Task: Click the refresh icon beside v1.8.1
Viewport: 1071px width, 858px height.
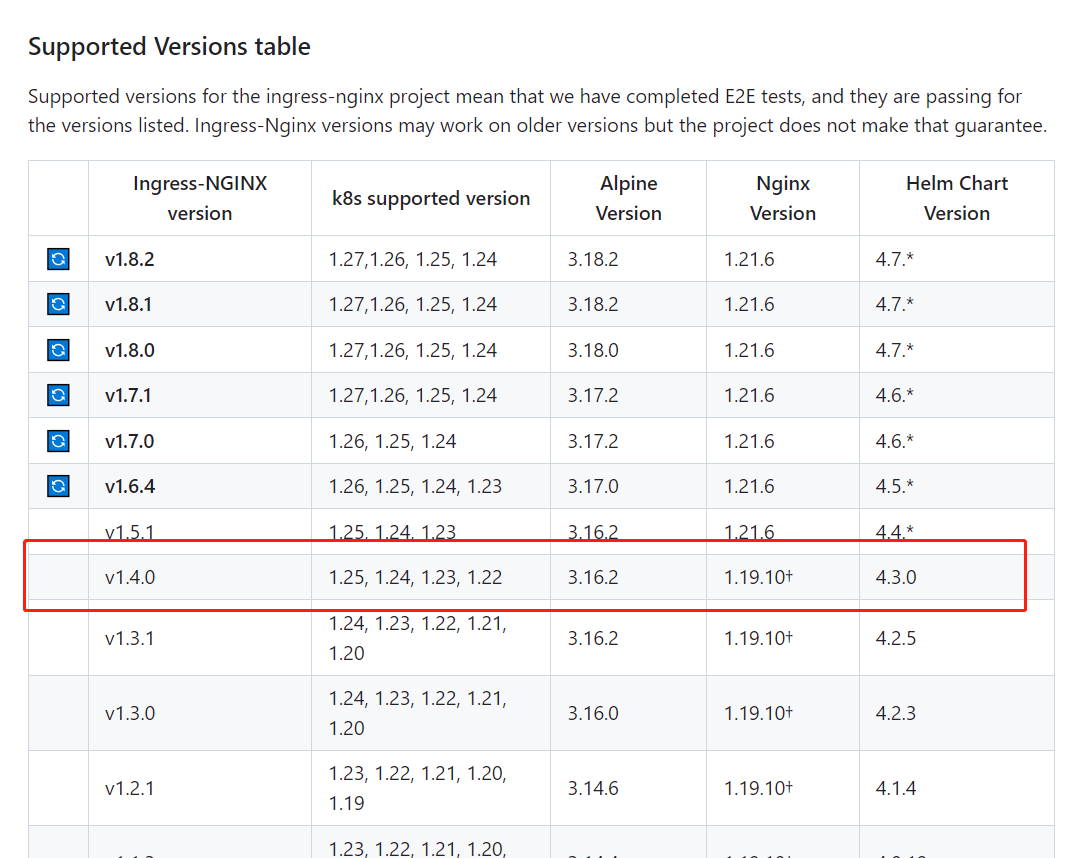Action: pos(58,304)
